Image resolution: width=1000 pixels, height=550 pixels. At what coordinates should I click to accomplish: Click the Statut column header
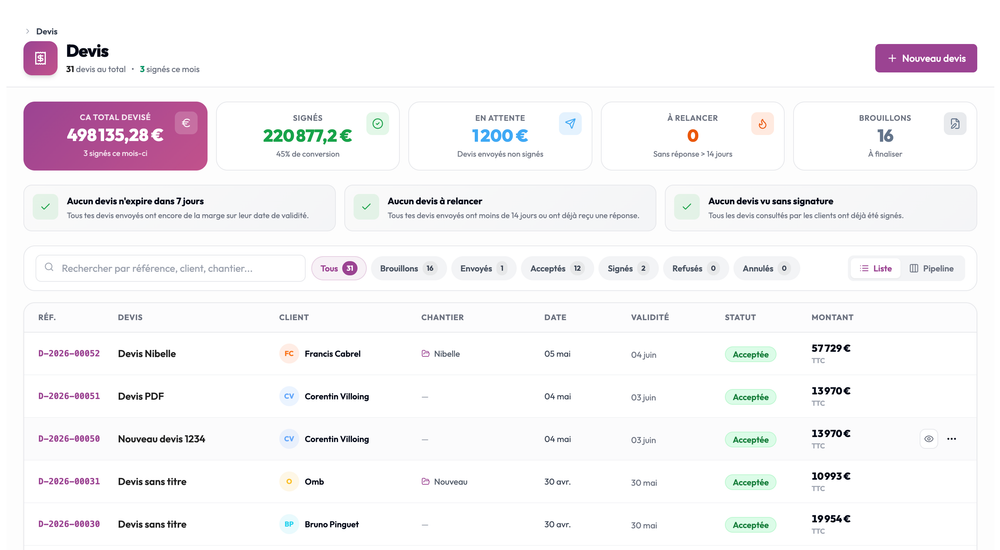coord(740,317)
